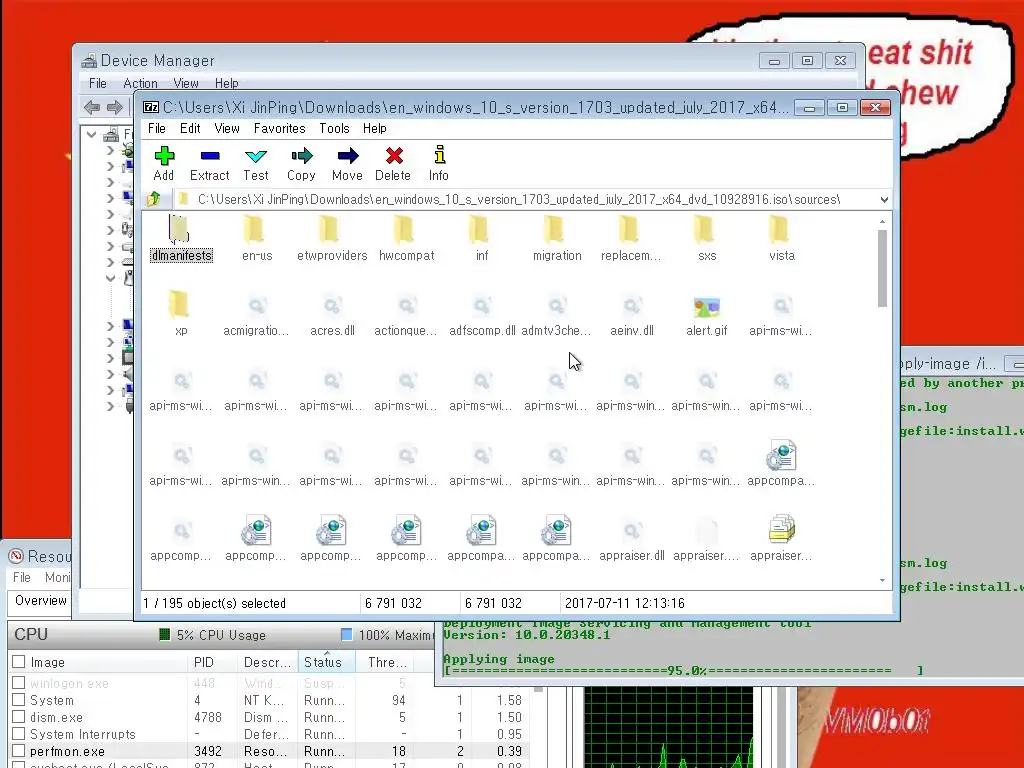The height and width of the screenshot is (768, 1024).
Task: Select the xp folder
Action: point(181,314)
